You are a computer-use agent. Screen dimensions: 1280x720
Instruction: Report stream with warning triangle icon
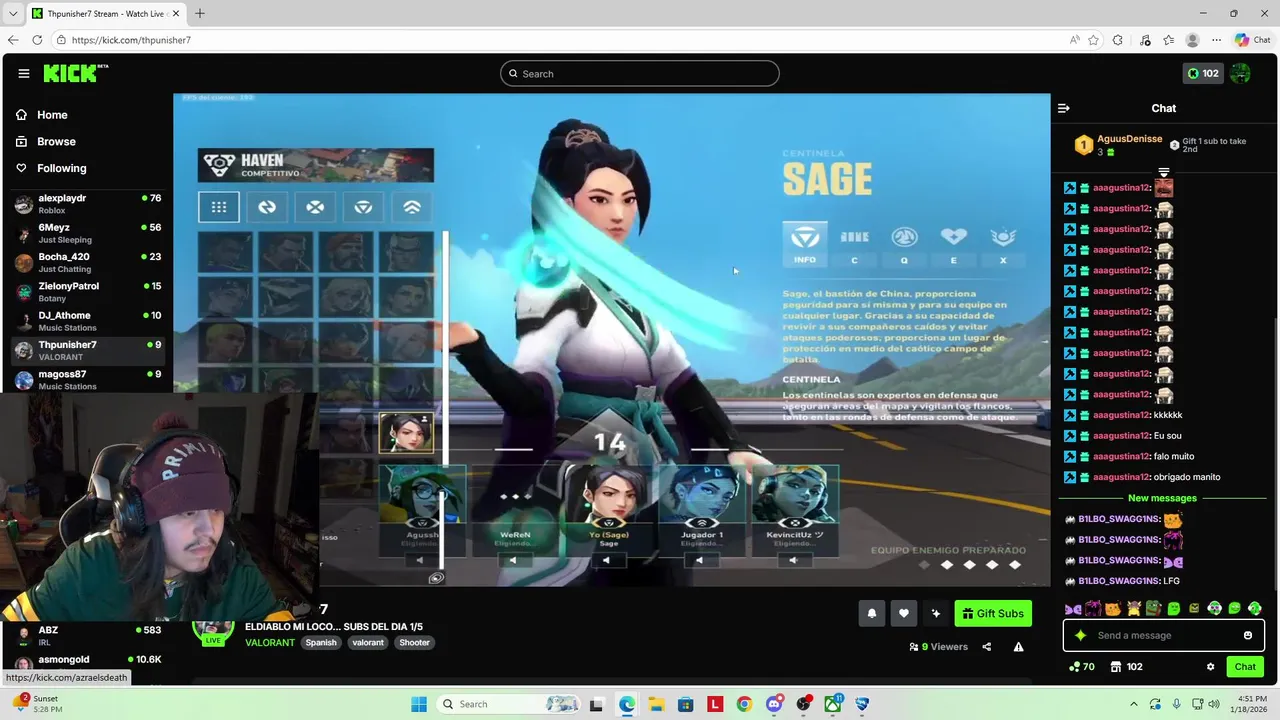[1018, 647]
